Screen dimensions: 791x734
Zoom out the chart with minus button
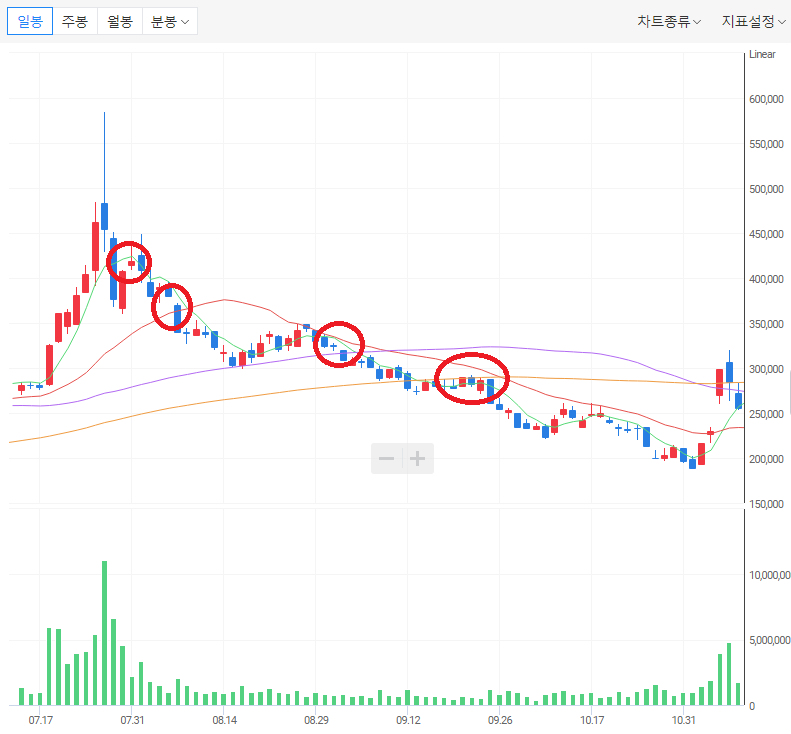pos(386,459)
